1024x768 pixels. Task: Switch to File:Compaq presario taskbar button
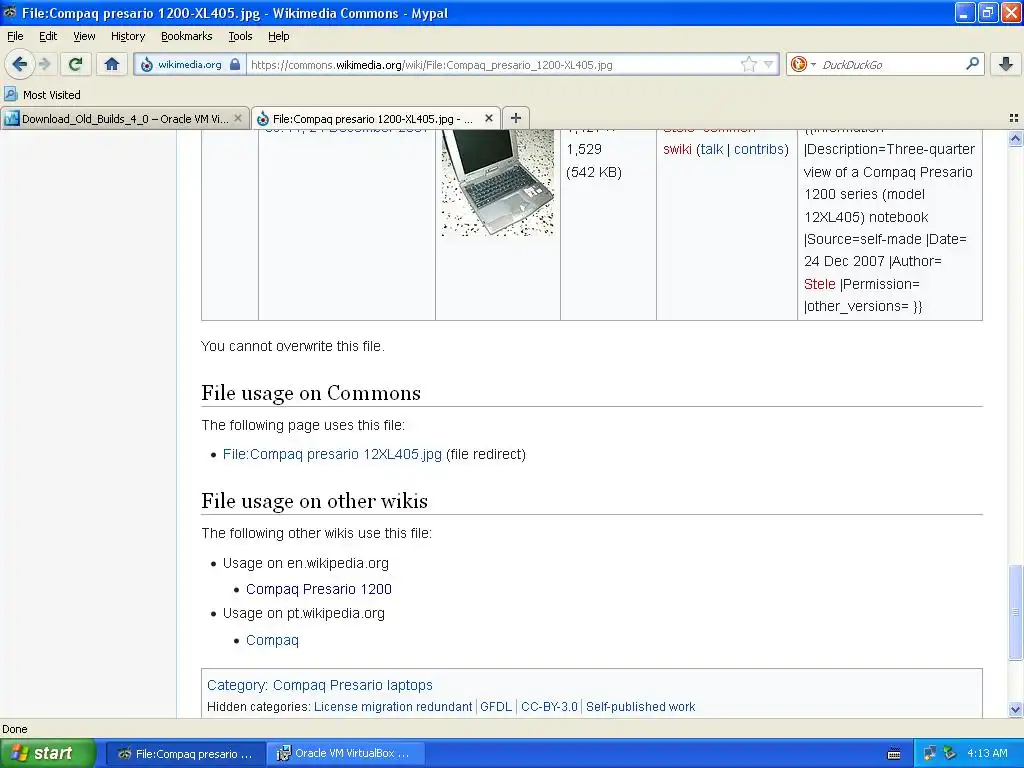[185, 754]
